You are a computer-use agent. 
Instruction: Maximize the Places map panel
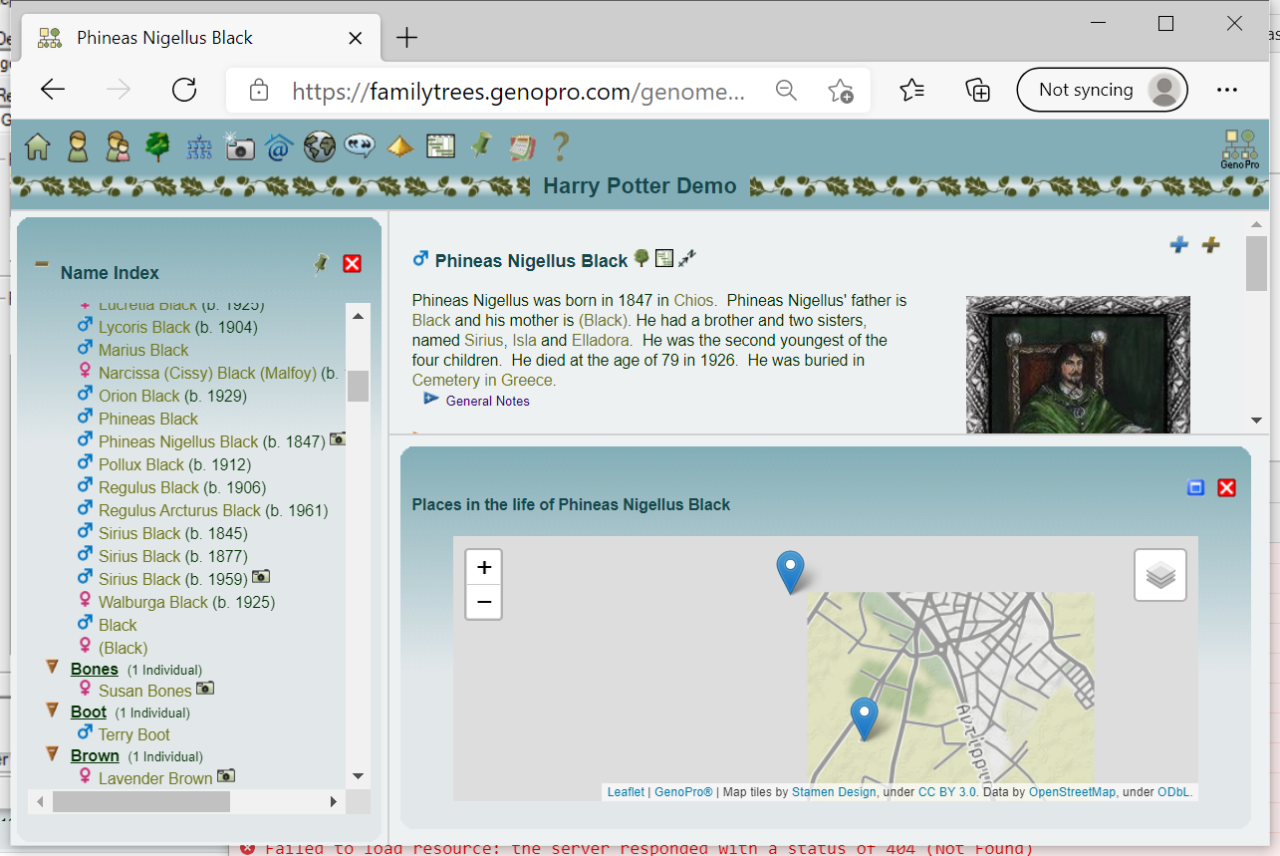pyautogui.click(x=1195, y=488)
